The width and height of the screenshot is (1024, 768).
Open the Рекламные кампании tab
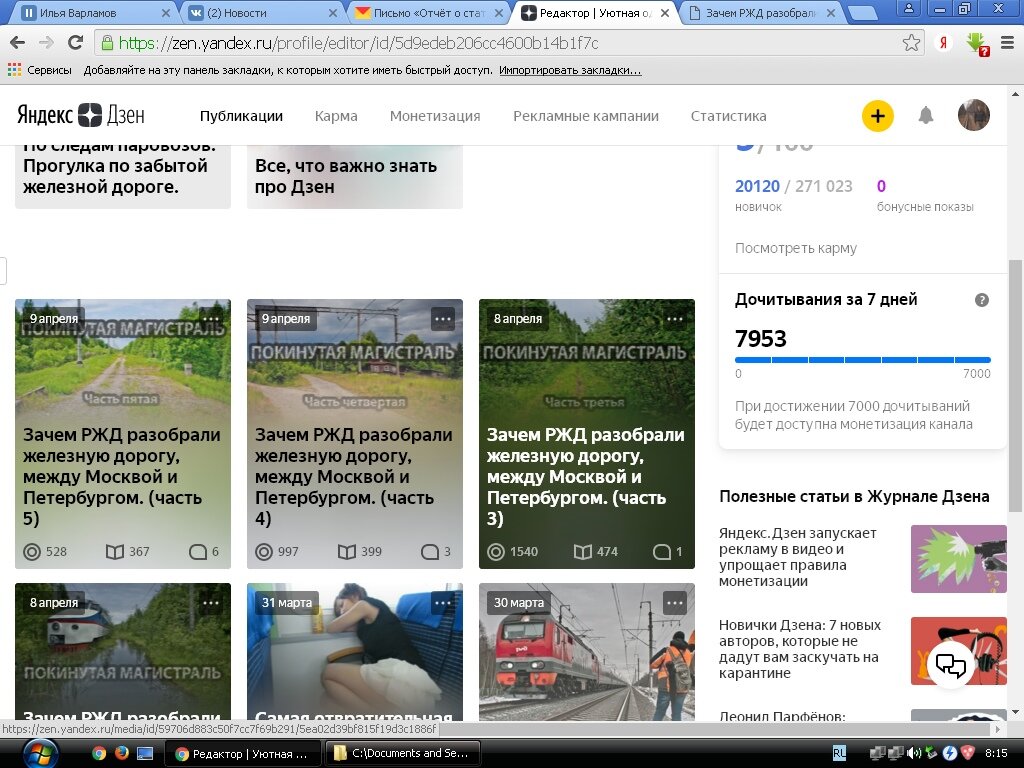(x=586, y=116)
